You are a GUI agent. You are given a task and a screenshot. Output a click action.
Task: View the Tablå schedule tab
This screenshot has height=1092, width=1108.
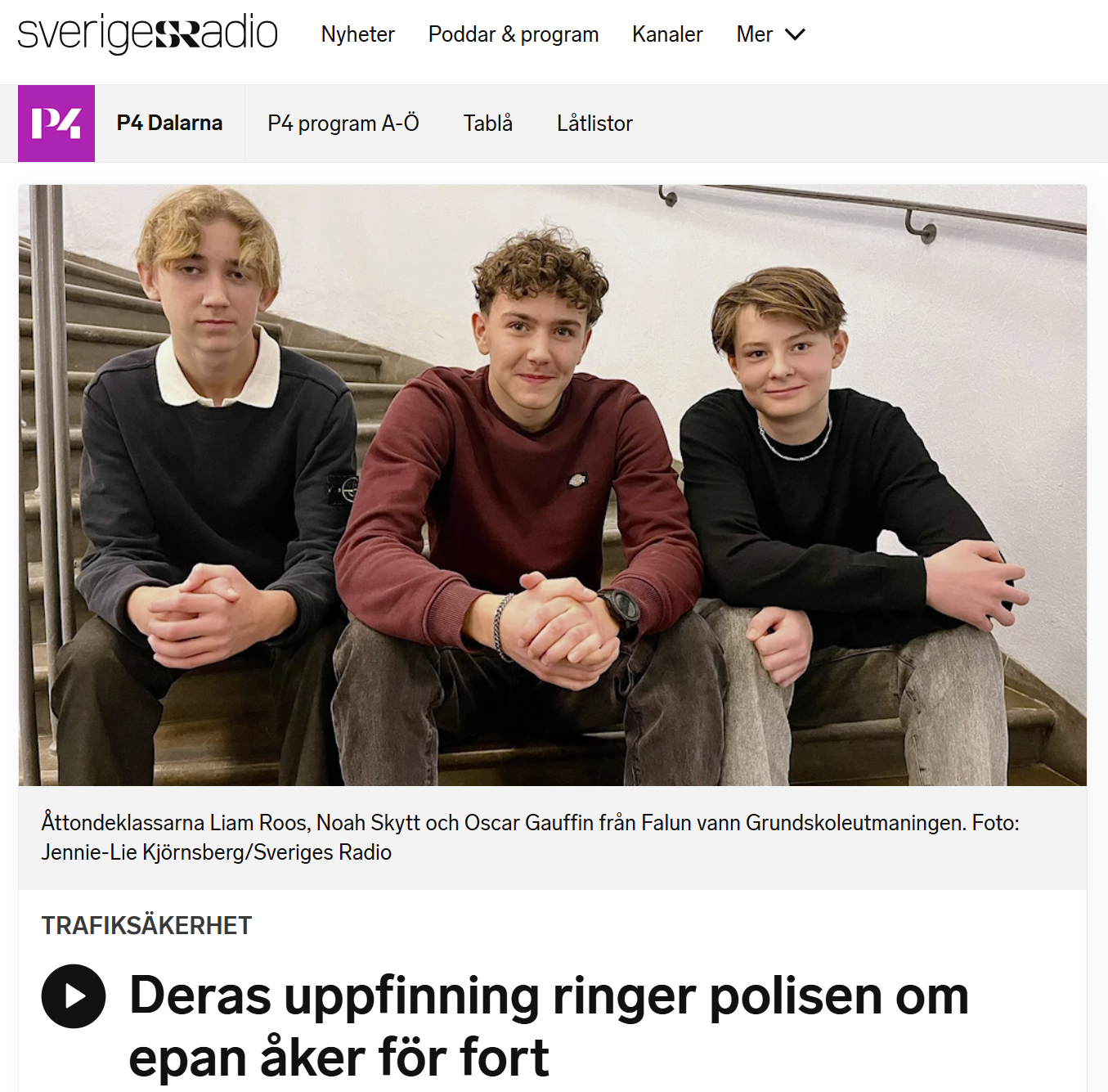(488, 124)
